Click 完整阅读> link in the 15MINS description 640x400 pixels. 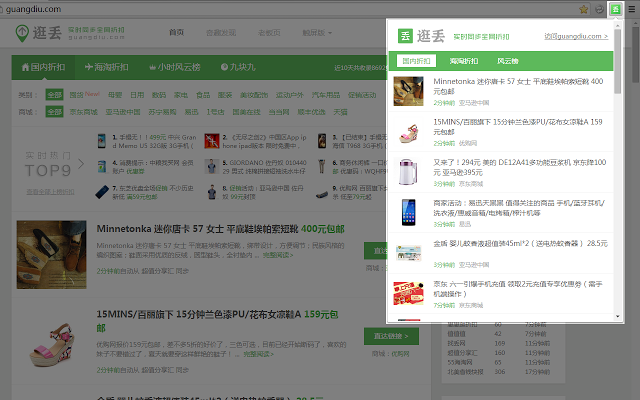[x=258, y=354]
